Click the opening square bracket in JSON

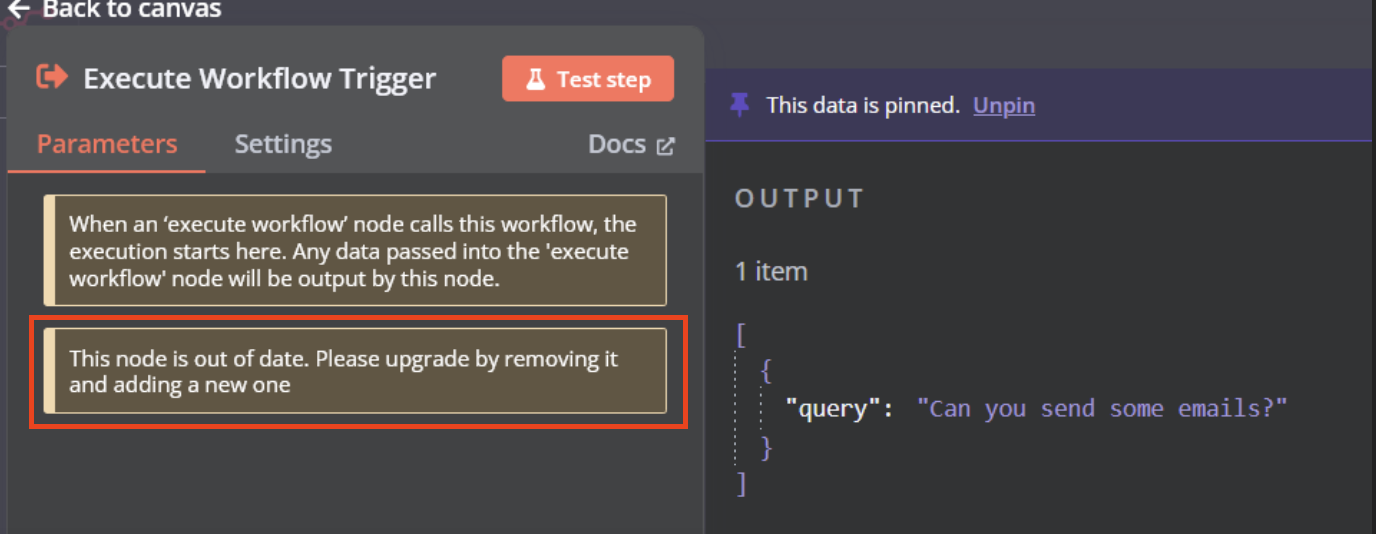(x=741, y=333)
